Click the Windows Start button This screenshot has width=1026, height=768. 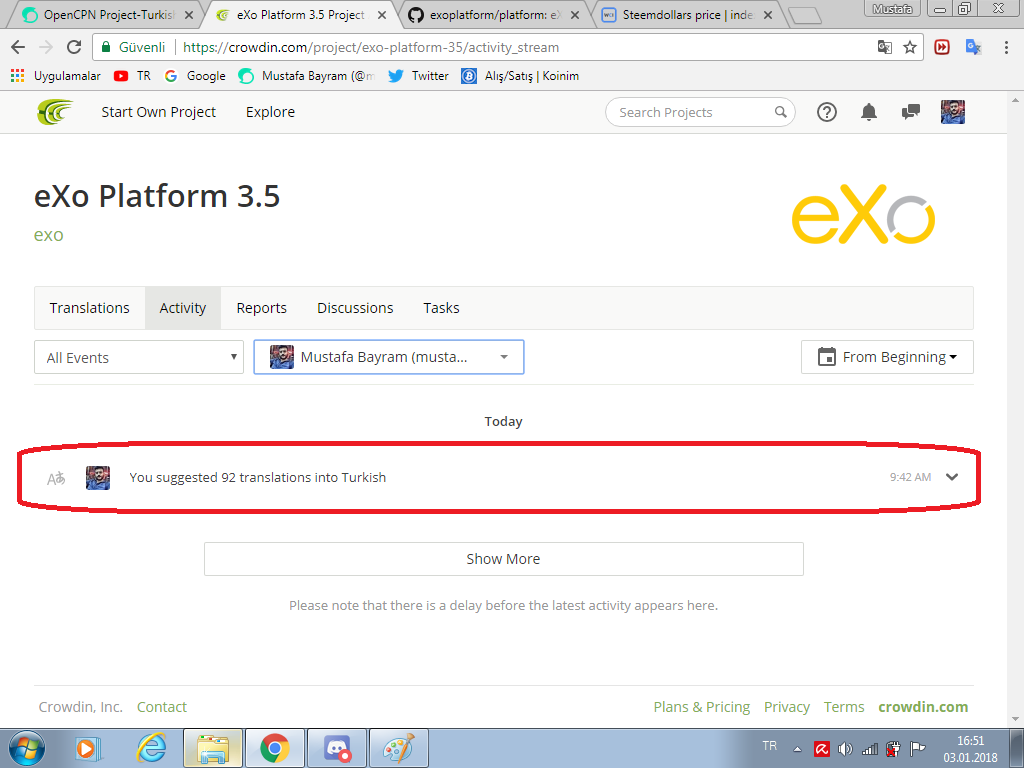[x=27, y=748]
